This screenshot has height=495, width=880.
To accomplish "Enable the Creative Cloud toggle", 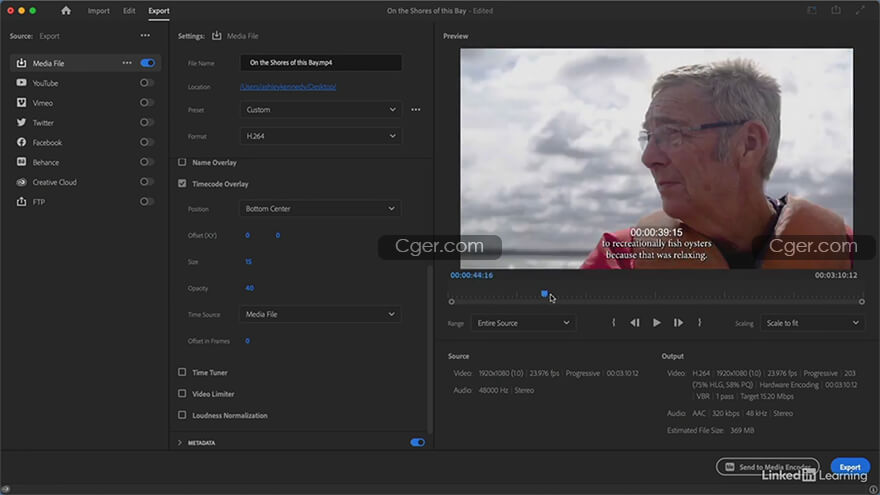I will coord(146,182).
